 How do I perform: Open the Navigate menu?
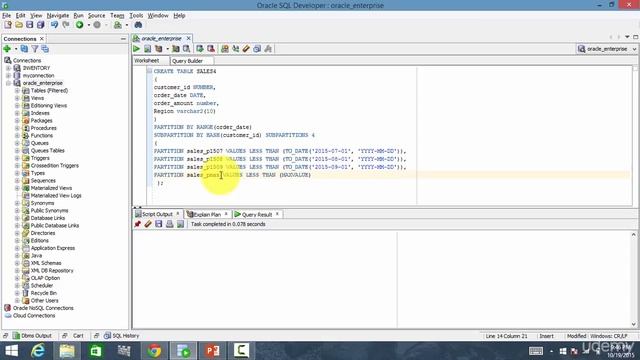(58, 16)
